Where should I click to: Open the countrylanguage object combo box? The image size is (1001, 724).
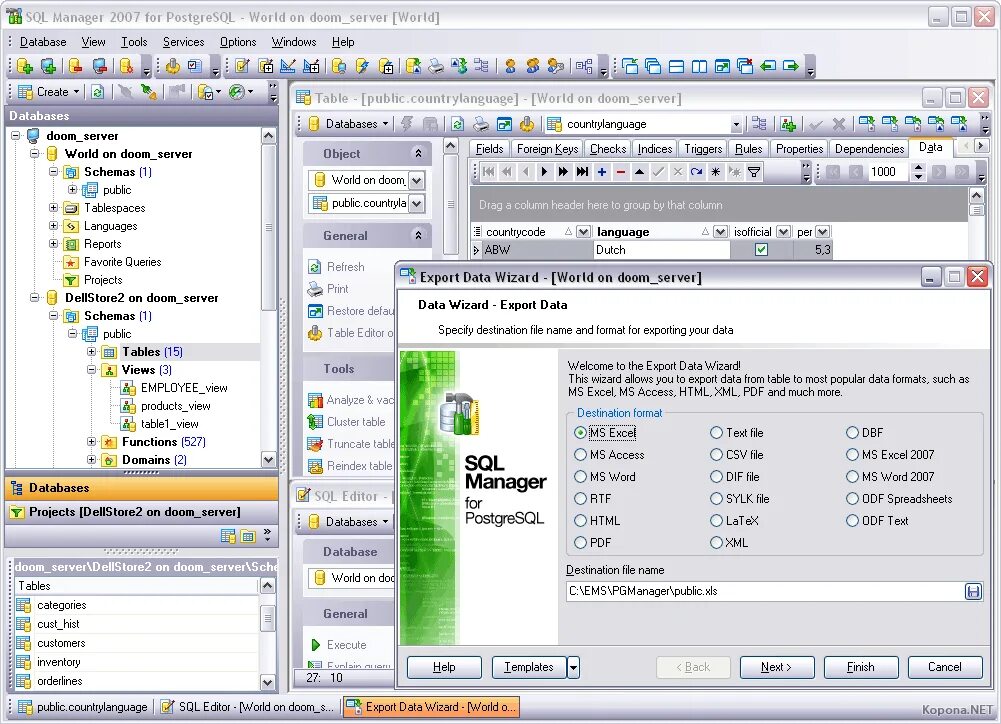pos(737,124)
